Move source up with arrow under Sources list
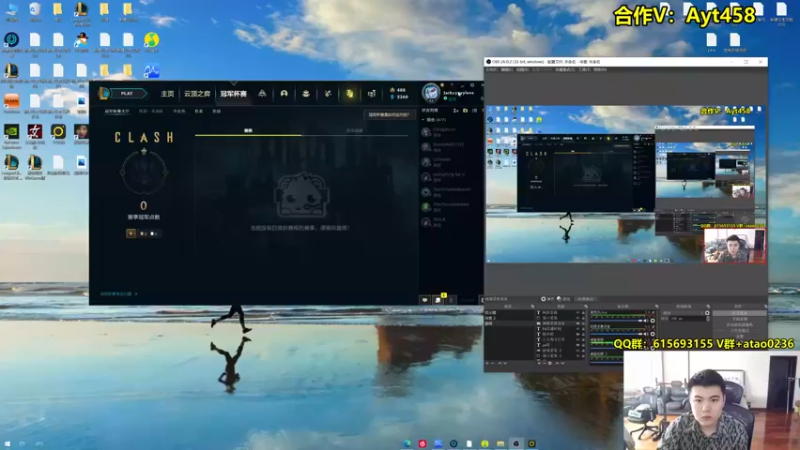This screenshot has width=800, height=450. tap(557, 363)
